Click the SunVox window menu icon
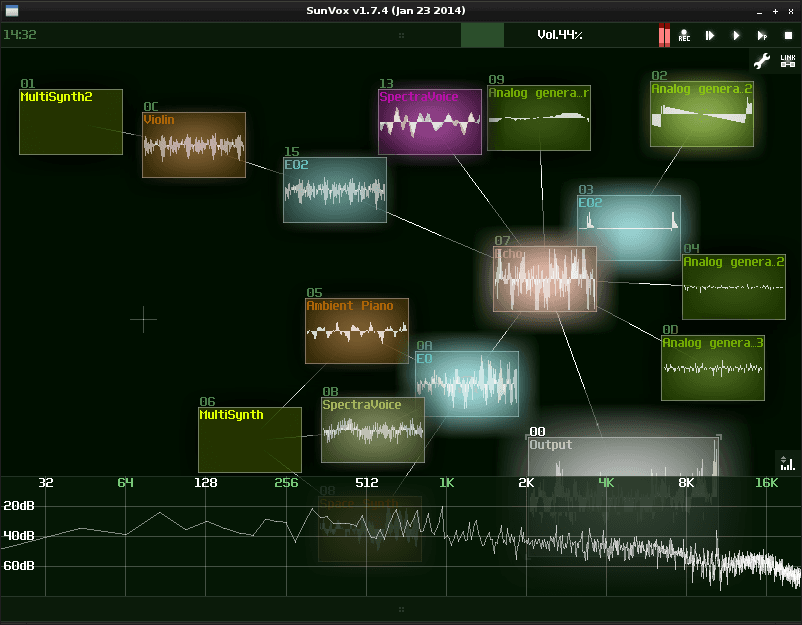Viewport: 802px width, 625px height. [x=12, y=10]
